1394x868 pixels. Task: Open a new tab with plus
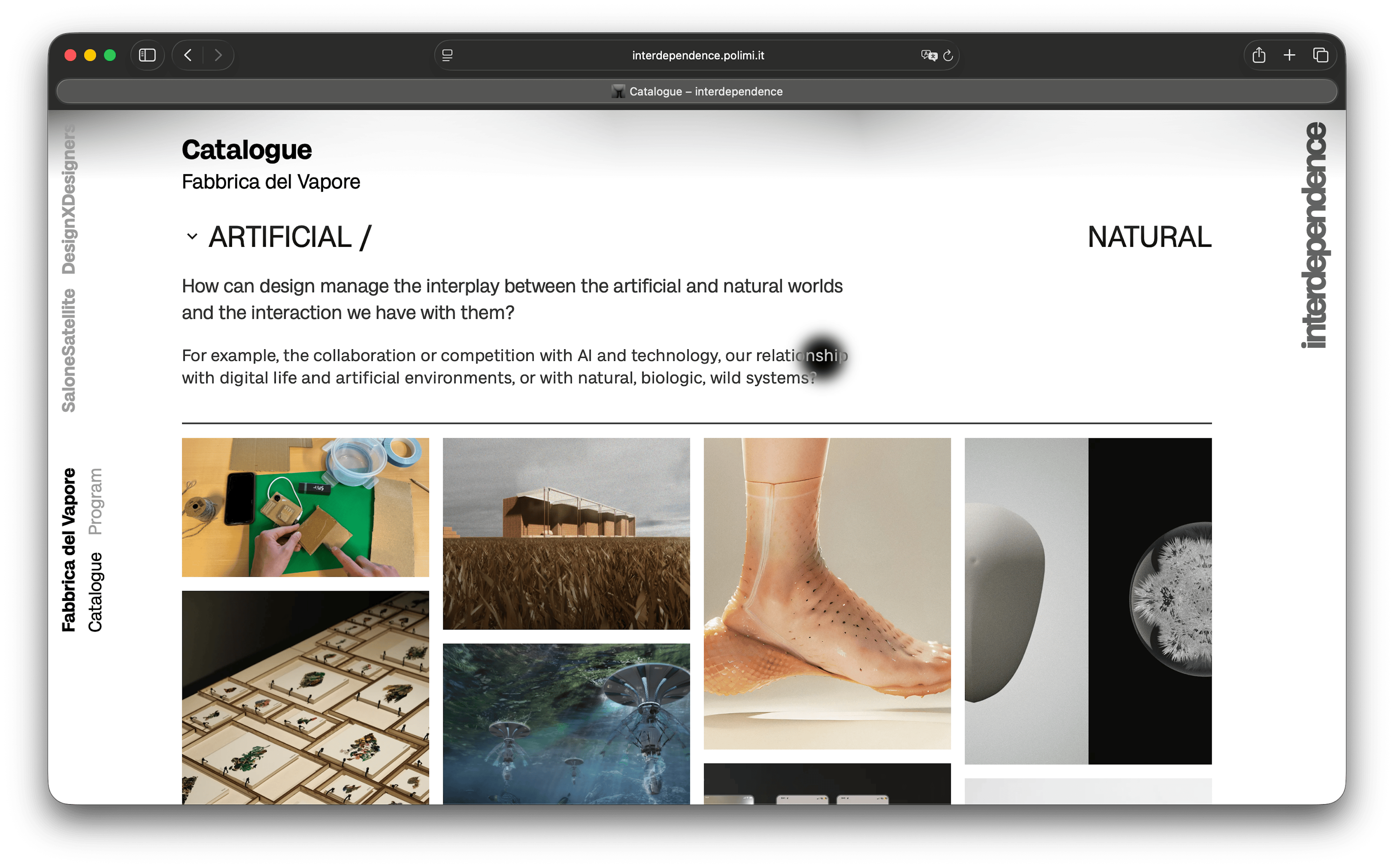click(1289, 55)
